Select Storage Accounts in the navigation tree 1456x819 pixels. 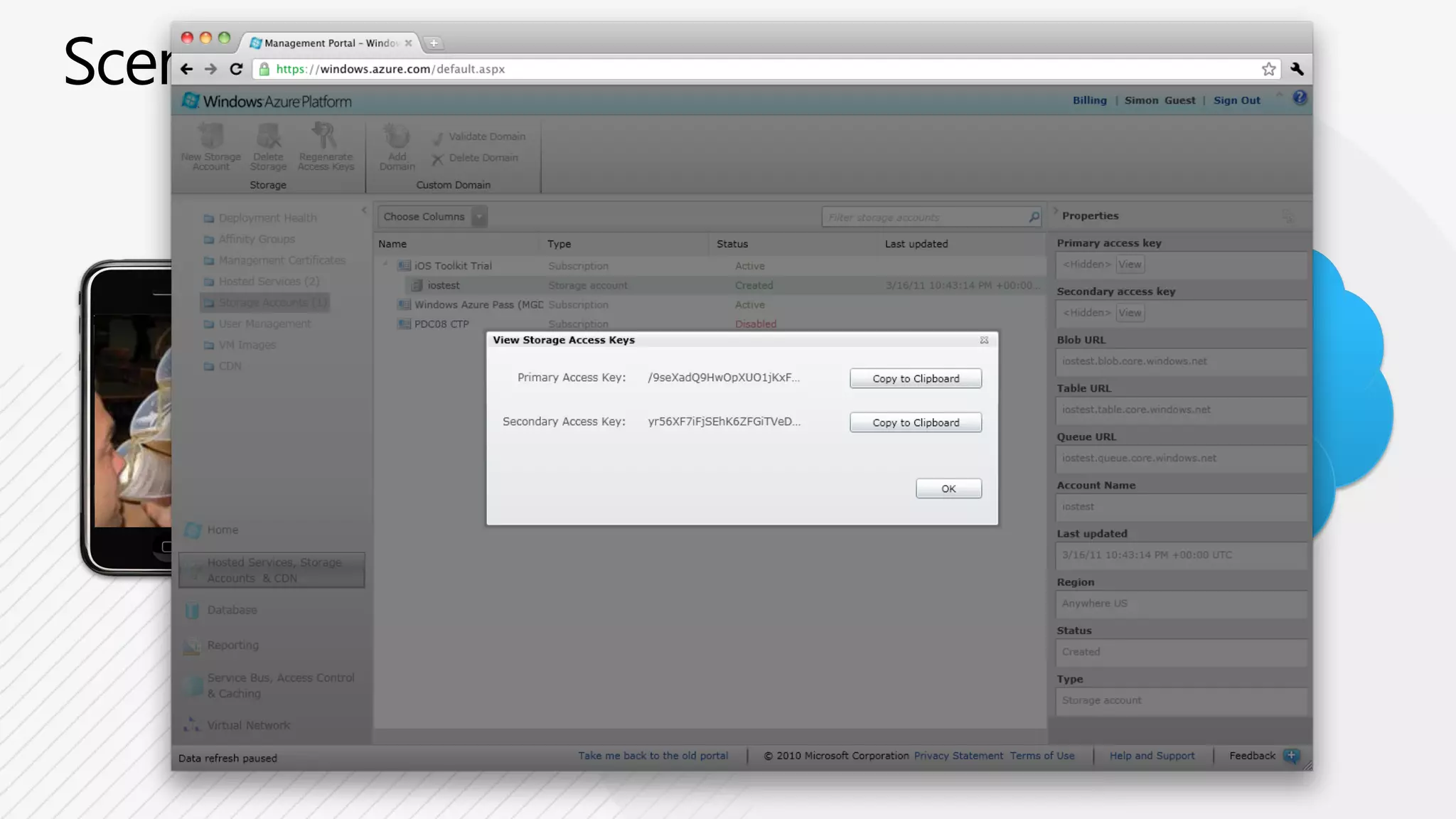coord(265,303)
